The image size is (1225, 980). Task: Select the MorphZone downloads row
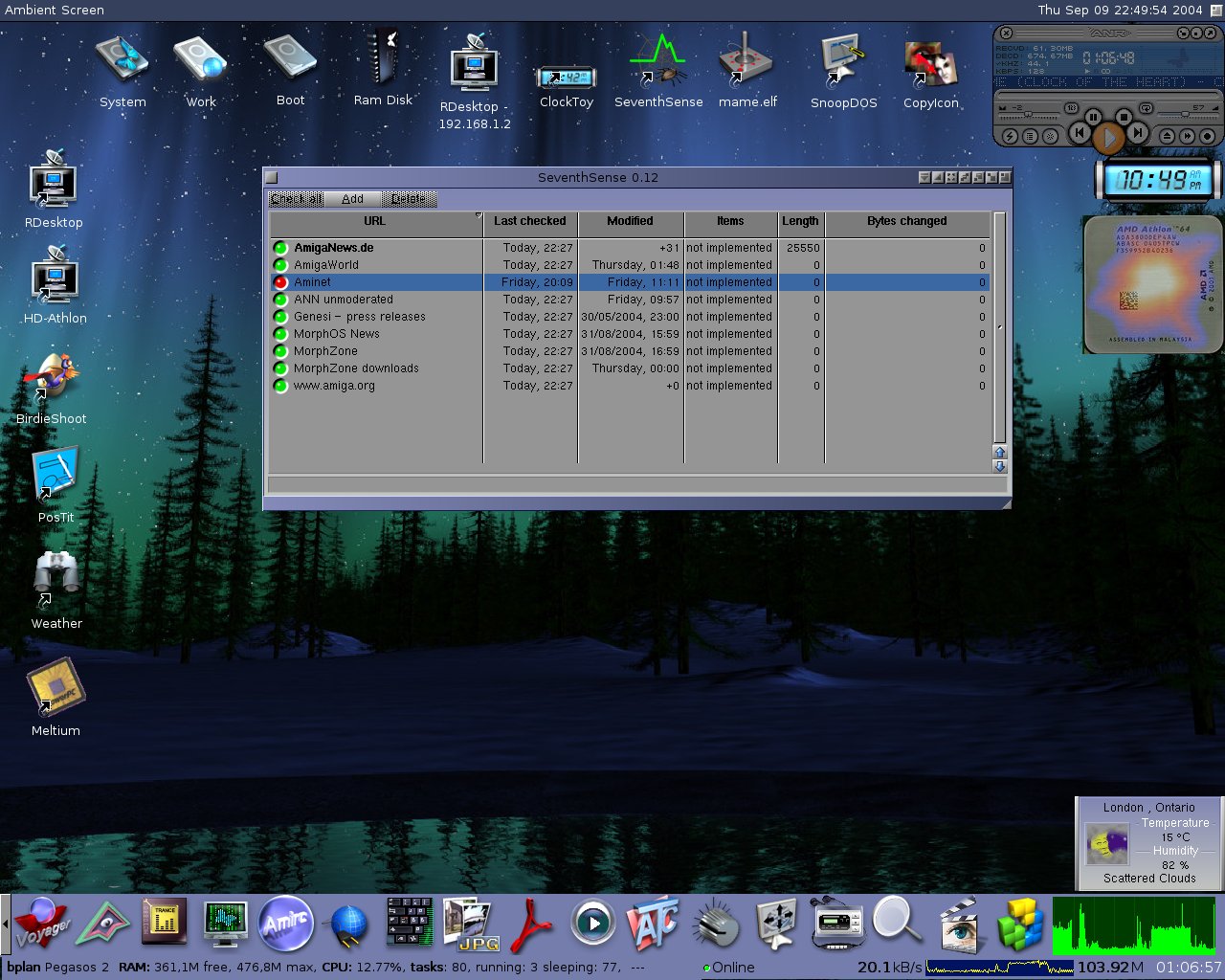pos(629,368)
